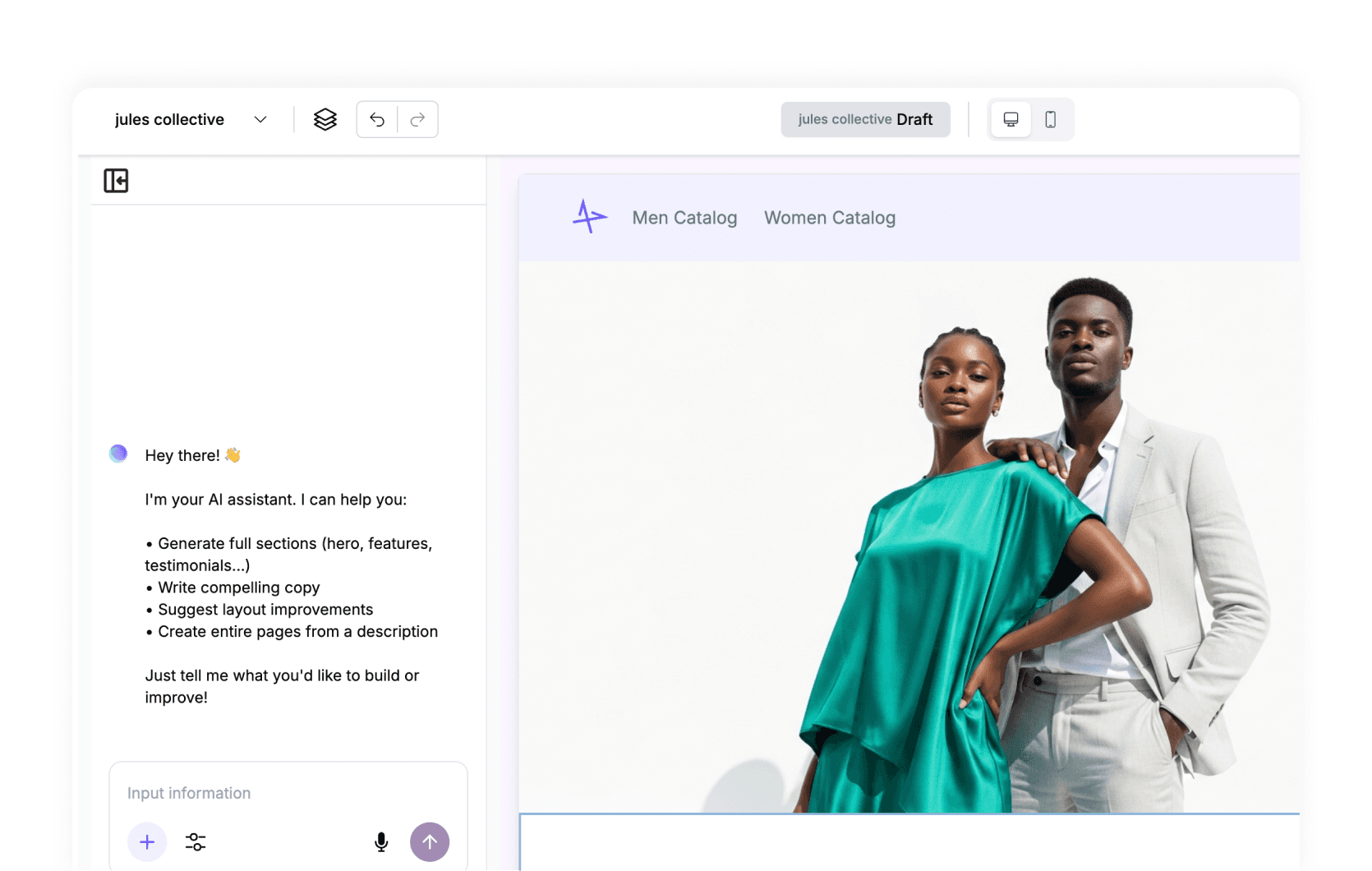Click 'Generate full sections' bullet text
1372x871 pixels.
(288, 555)
